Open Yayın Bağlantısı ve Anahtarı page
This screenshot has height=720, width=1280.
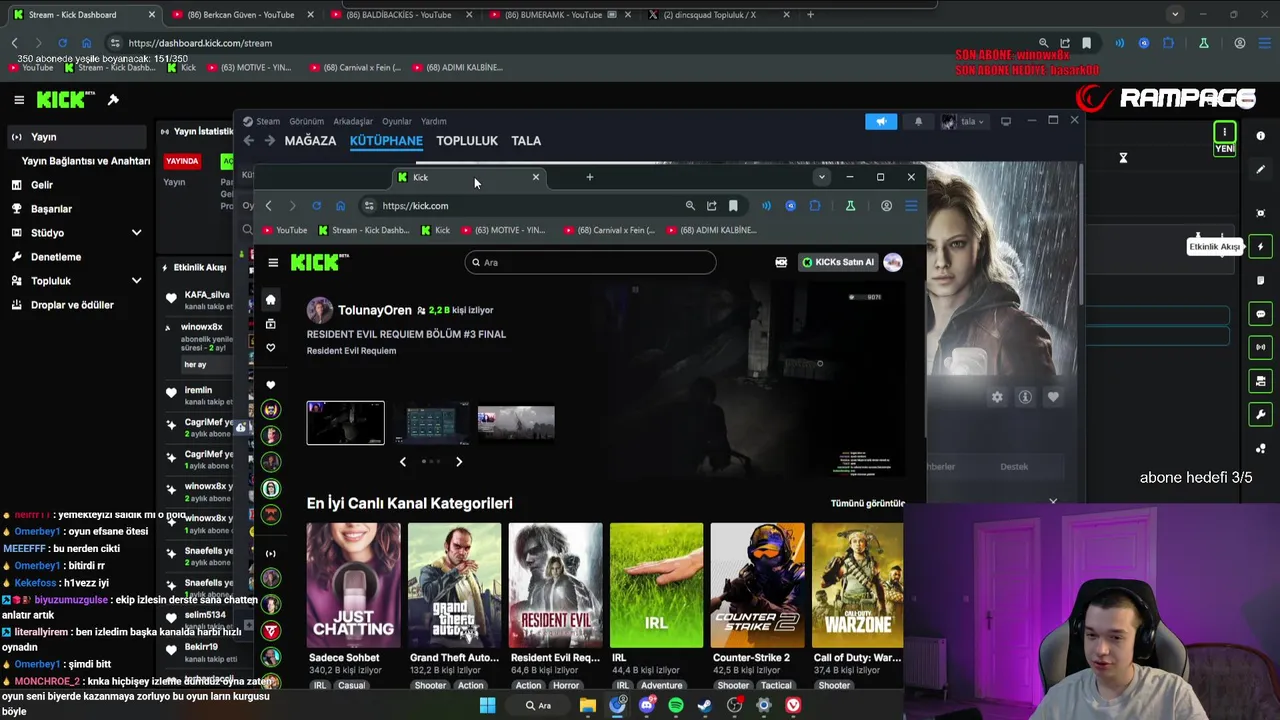(x=85, y=161)
